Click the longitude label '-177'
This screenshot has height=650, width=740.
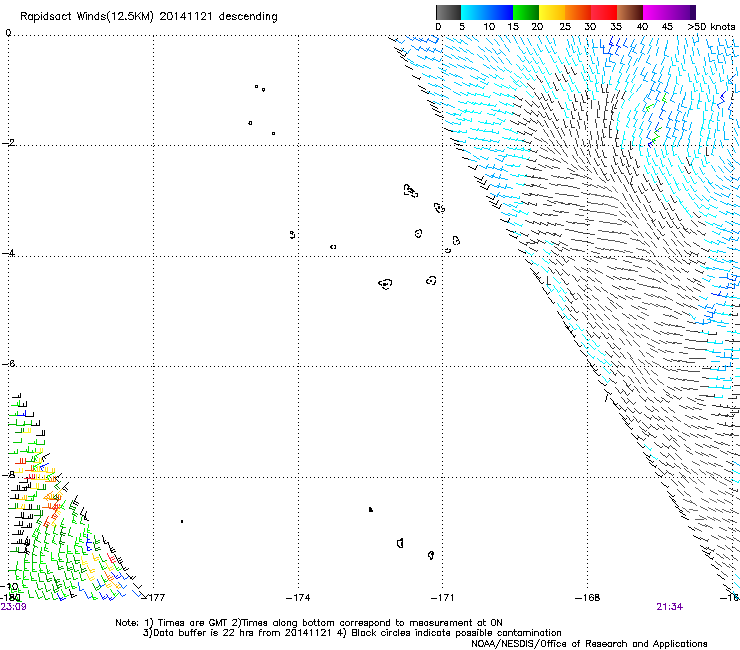[x=154, y=598]
